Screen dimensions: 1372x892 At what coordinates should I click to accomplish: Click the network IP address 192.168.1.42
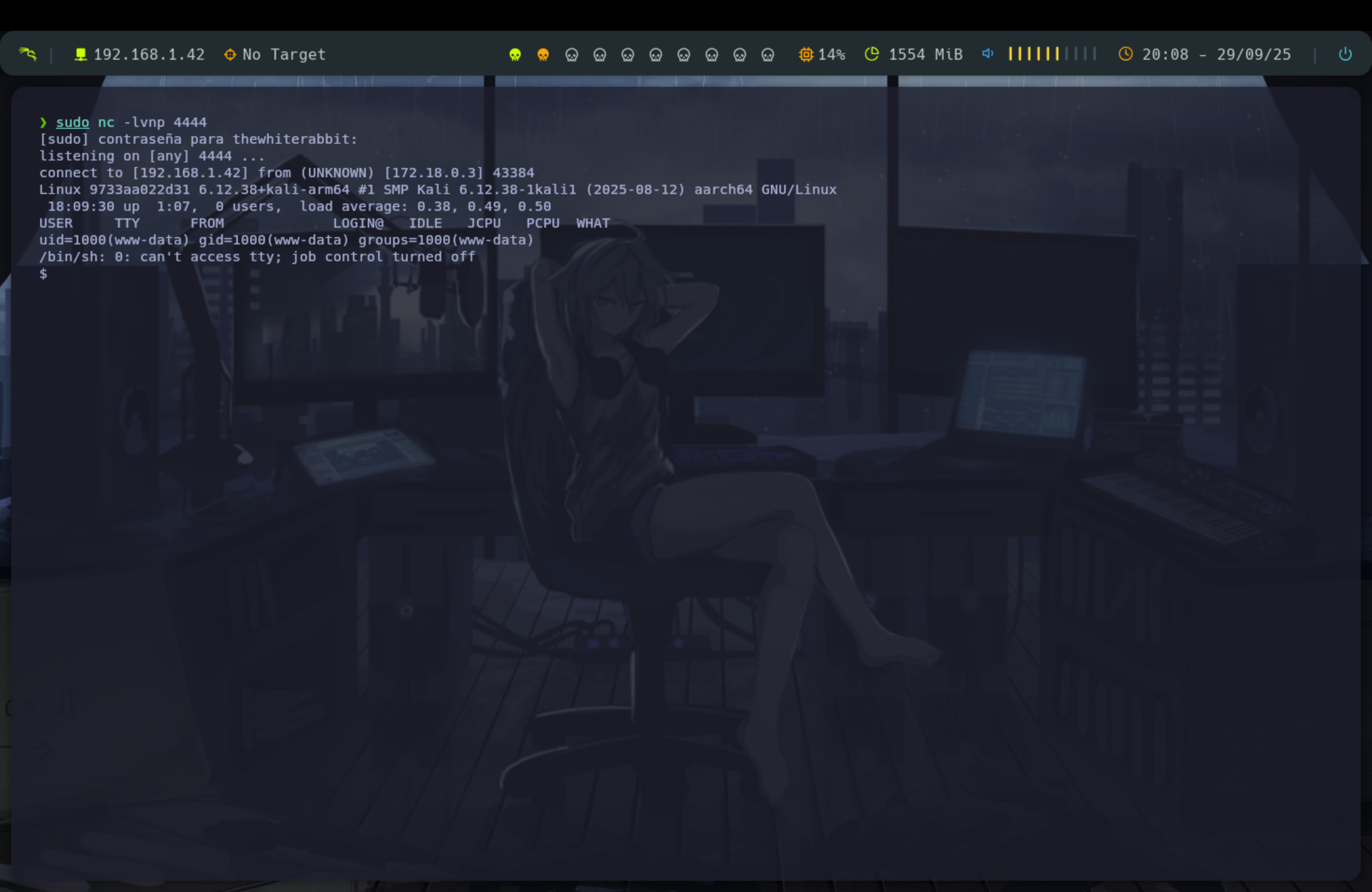[x=149, y=55]
